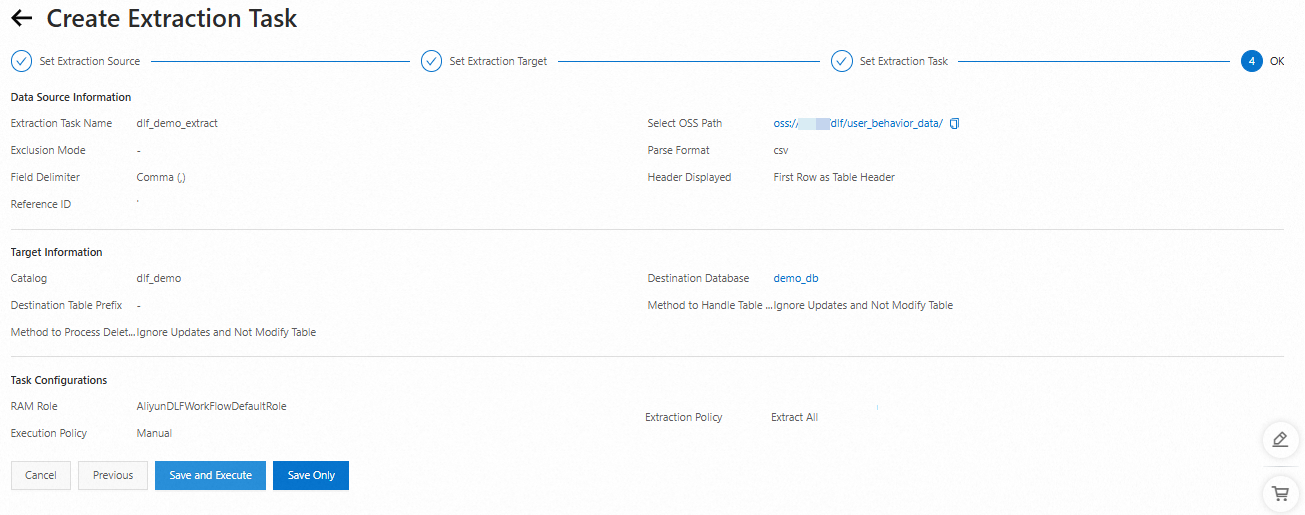The width and height of the screenshot is (1305, 515).
Task: Select the Extract All policy value
Action: point(794,417)
